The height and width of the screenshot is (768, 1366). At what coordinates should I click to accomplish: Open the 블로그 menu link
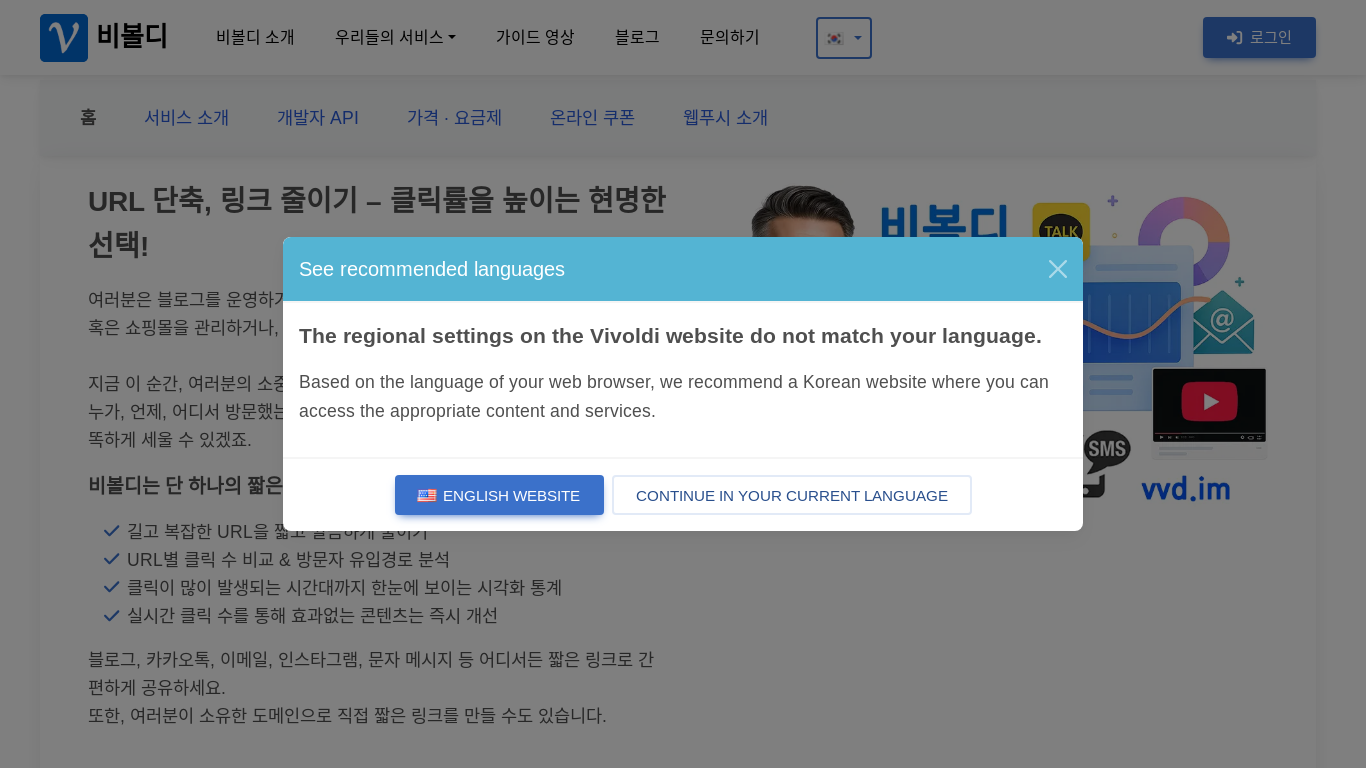[x=637, y=37]
